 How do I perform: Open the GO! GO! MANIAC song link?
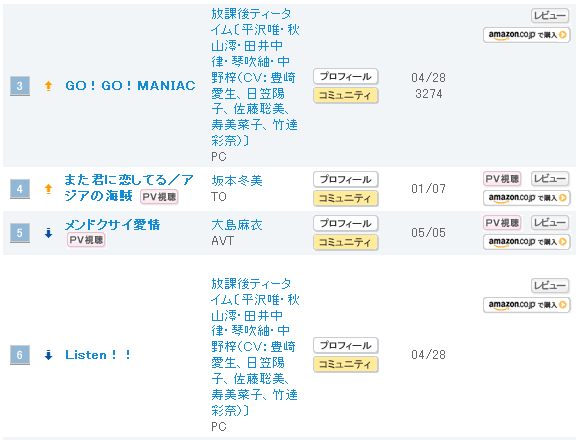point(130,86)
